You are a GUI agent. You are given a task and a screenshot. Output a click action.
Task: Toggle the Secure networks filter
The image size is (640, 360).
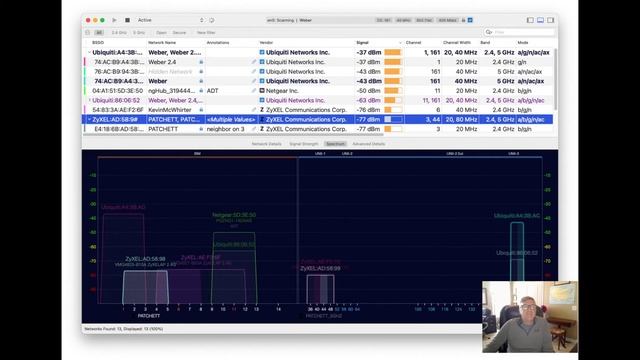click(x=179, y=33)
